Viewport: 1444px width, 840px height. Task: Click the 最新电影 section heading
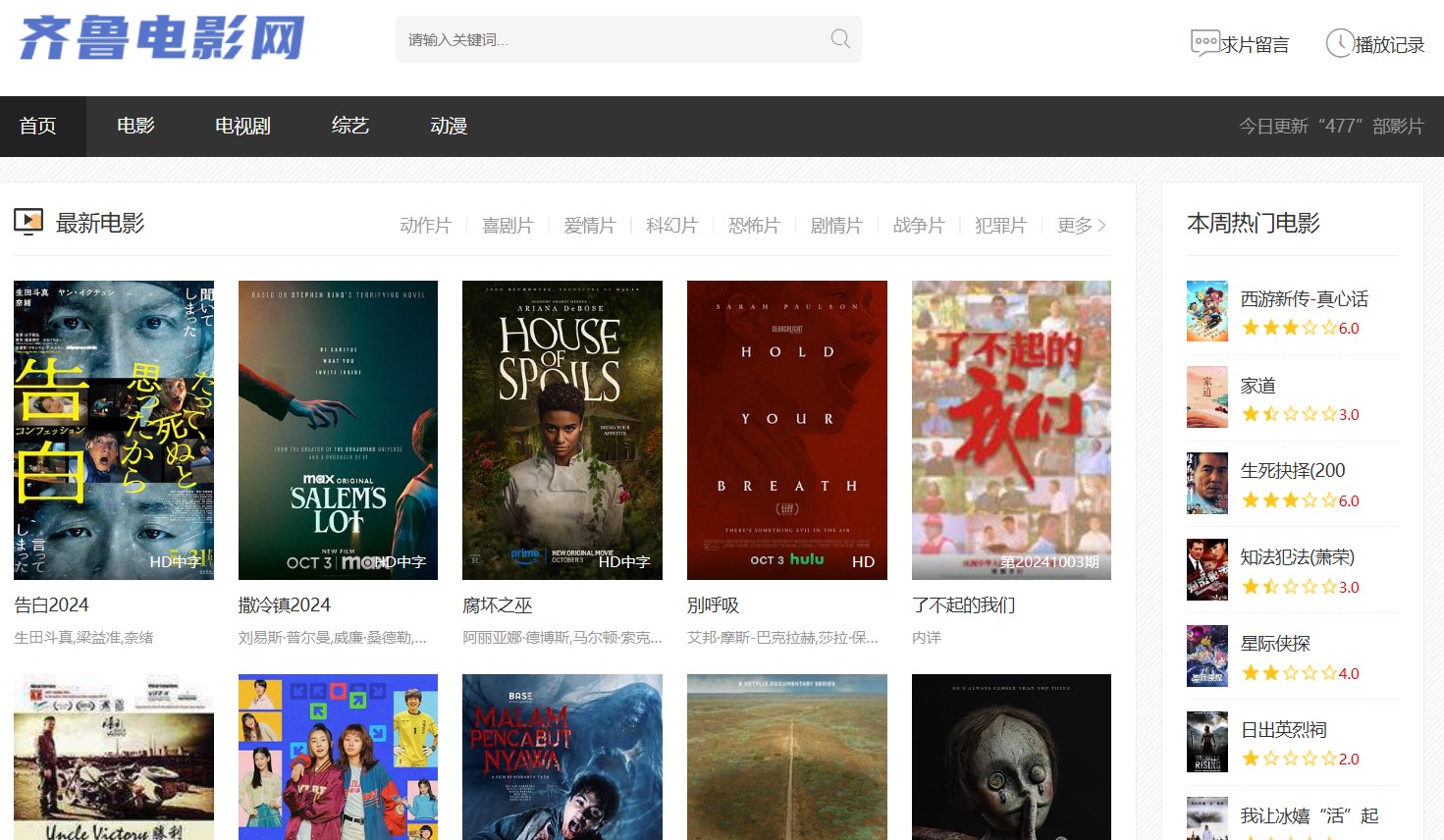[x=100, y=223]
